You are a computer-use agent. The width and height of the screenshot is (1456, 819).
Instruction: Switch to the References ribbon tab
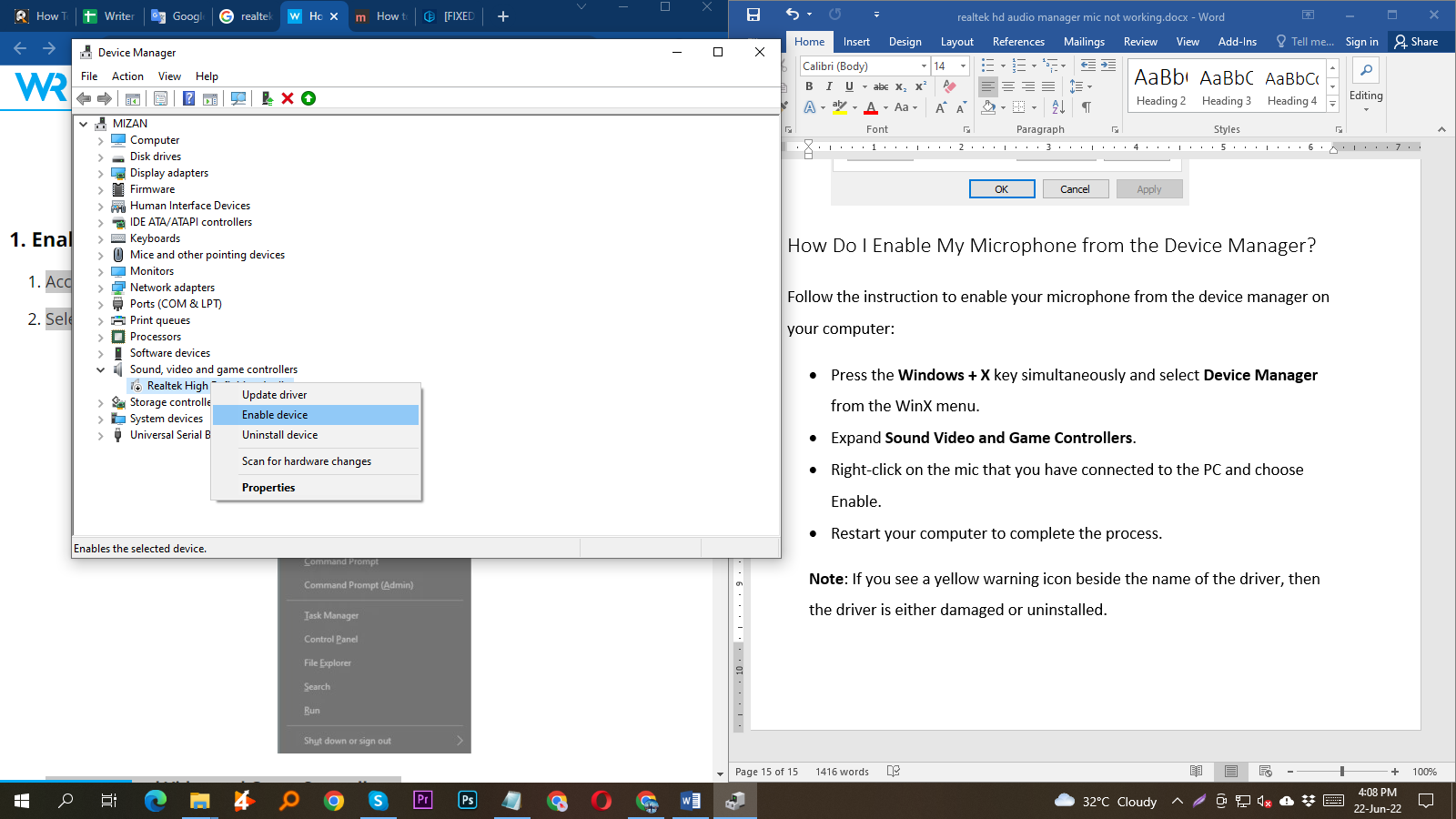click(x=1018, y=41)
